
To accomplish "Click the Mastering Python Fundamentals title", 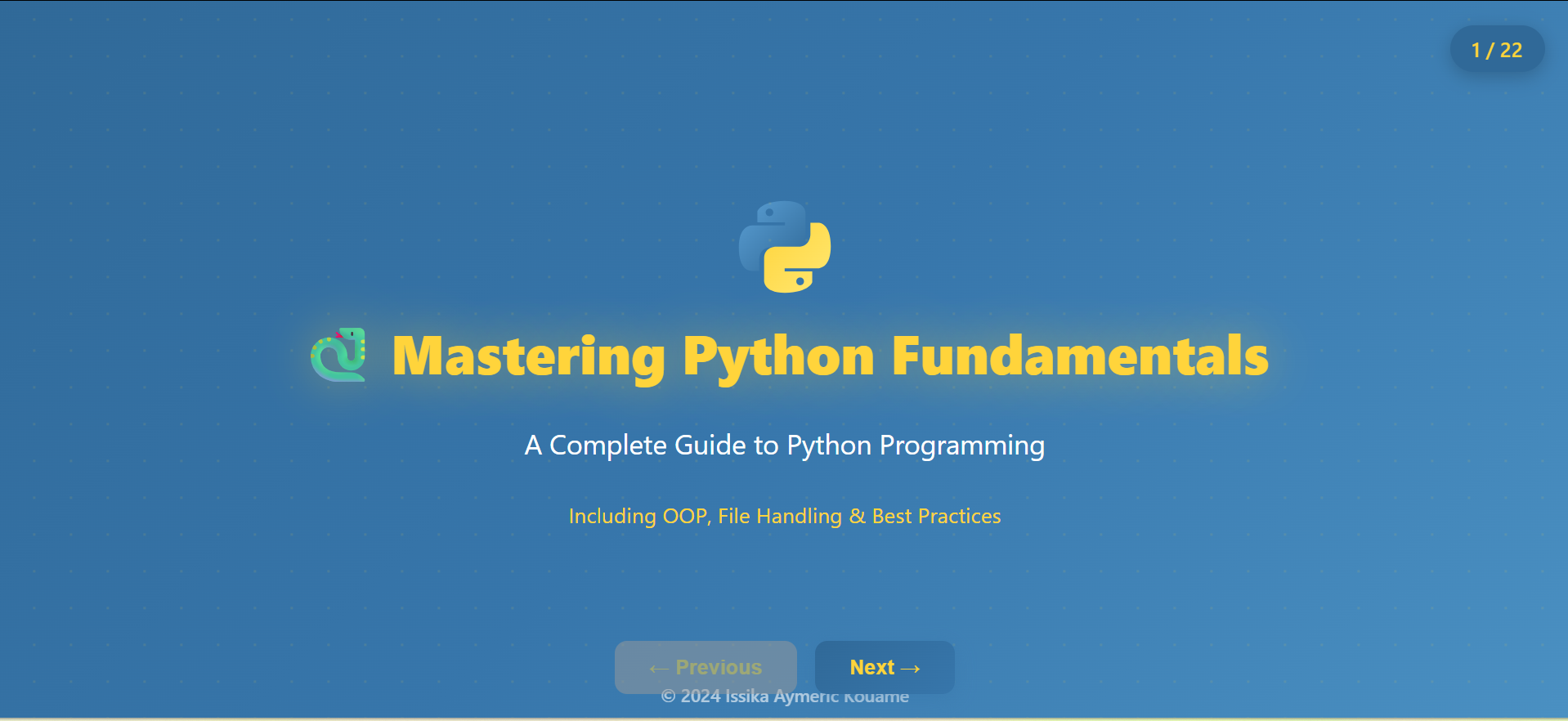I will pyautogui.click(x=830, y=356).
